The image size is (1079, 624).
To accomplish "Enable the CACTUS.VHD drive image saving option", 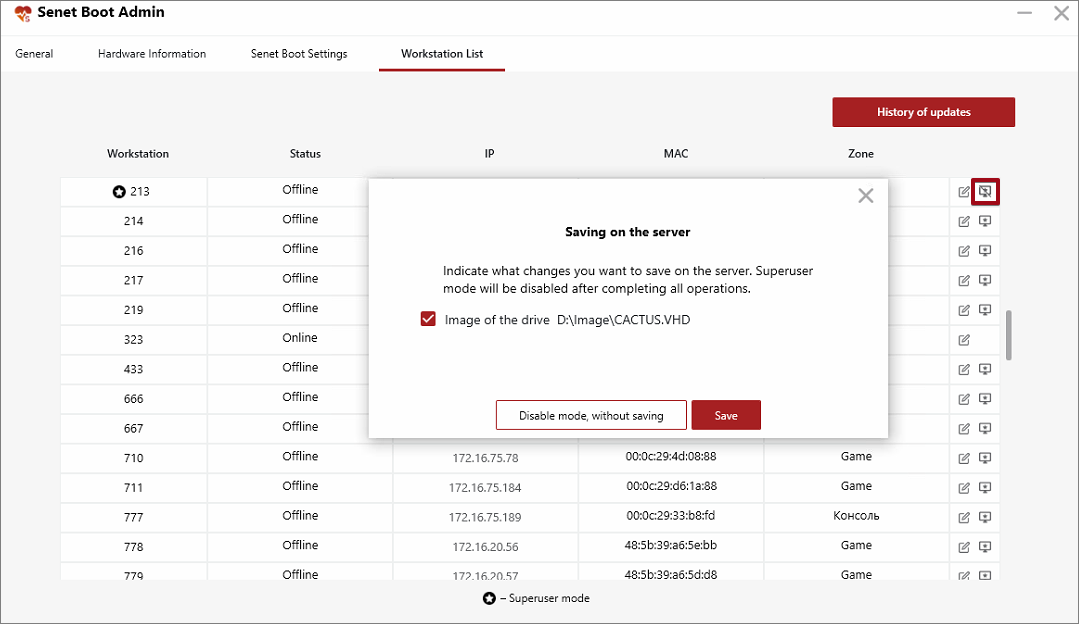I will 428,318.
